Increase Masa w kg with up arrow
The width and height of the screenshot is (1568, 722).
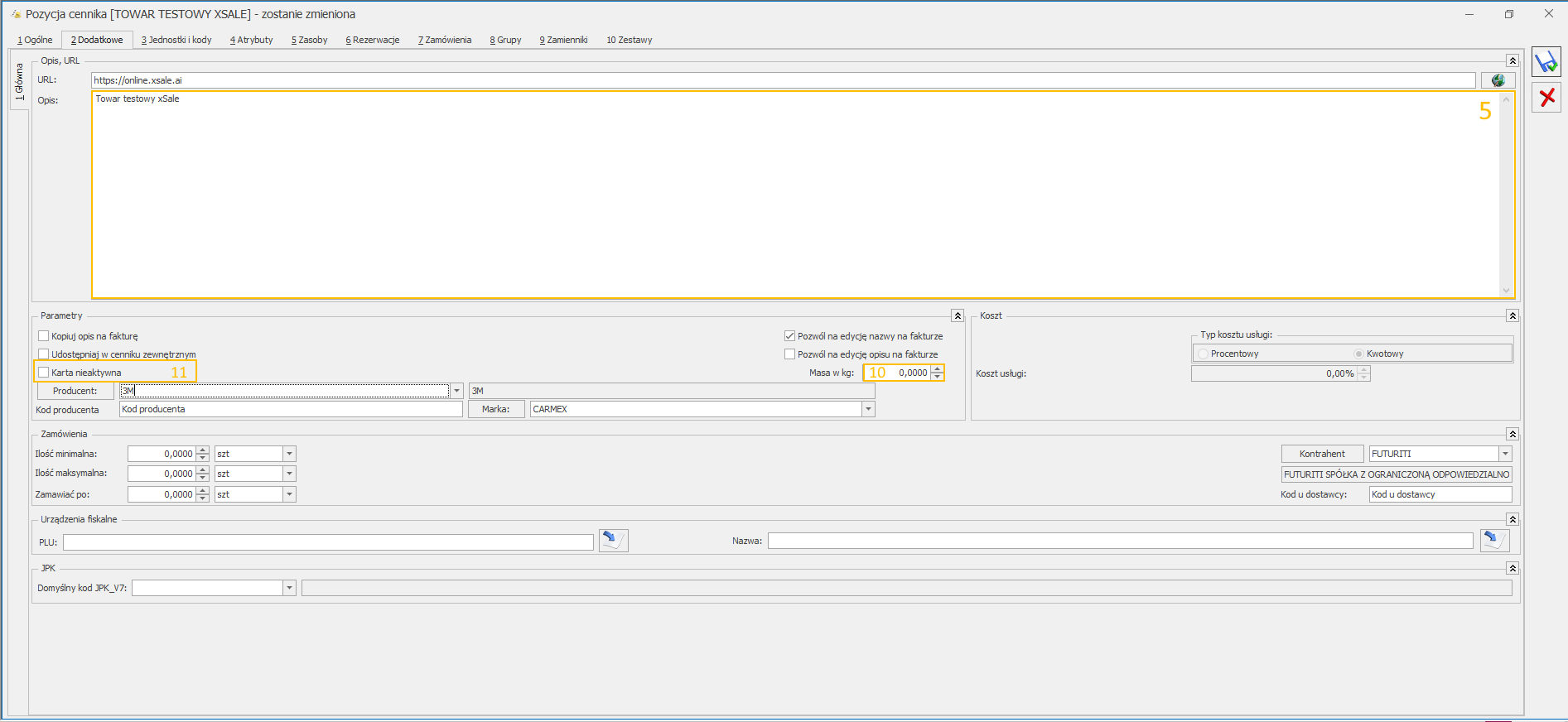pos(938,369)
